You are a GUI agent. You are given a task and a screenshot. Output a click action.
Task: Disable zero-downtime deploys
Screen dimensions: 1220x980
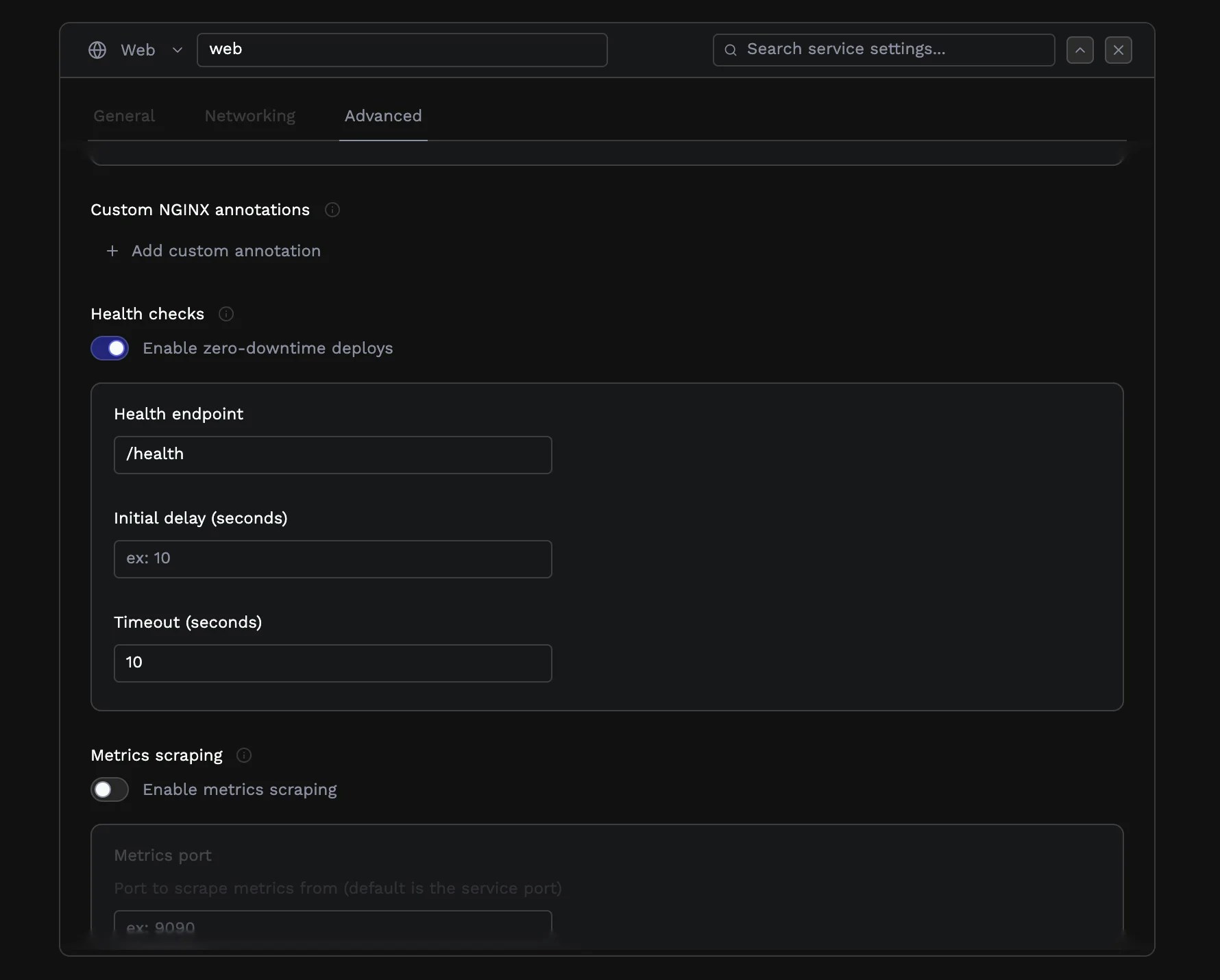[109, 348]
